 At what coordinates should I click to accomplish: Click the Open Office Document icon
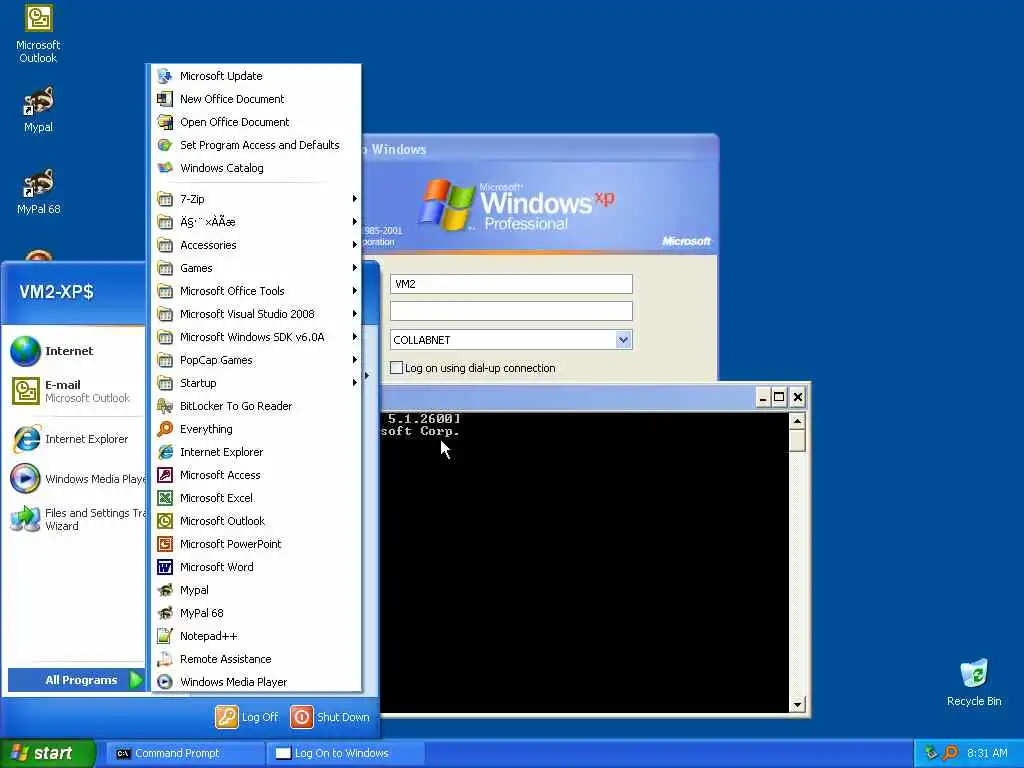(x=165, y=122)
